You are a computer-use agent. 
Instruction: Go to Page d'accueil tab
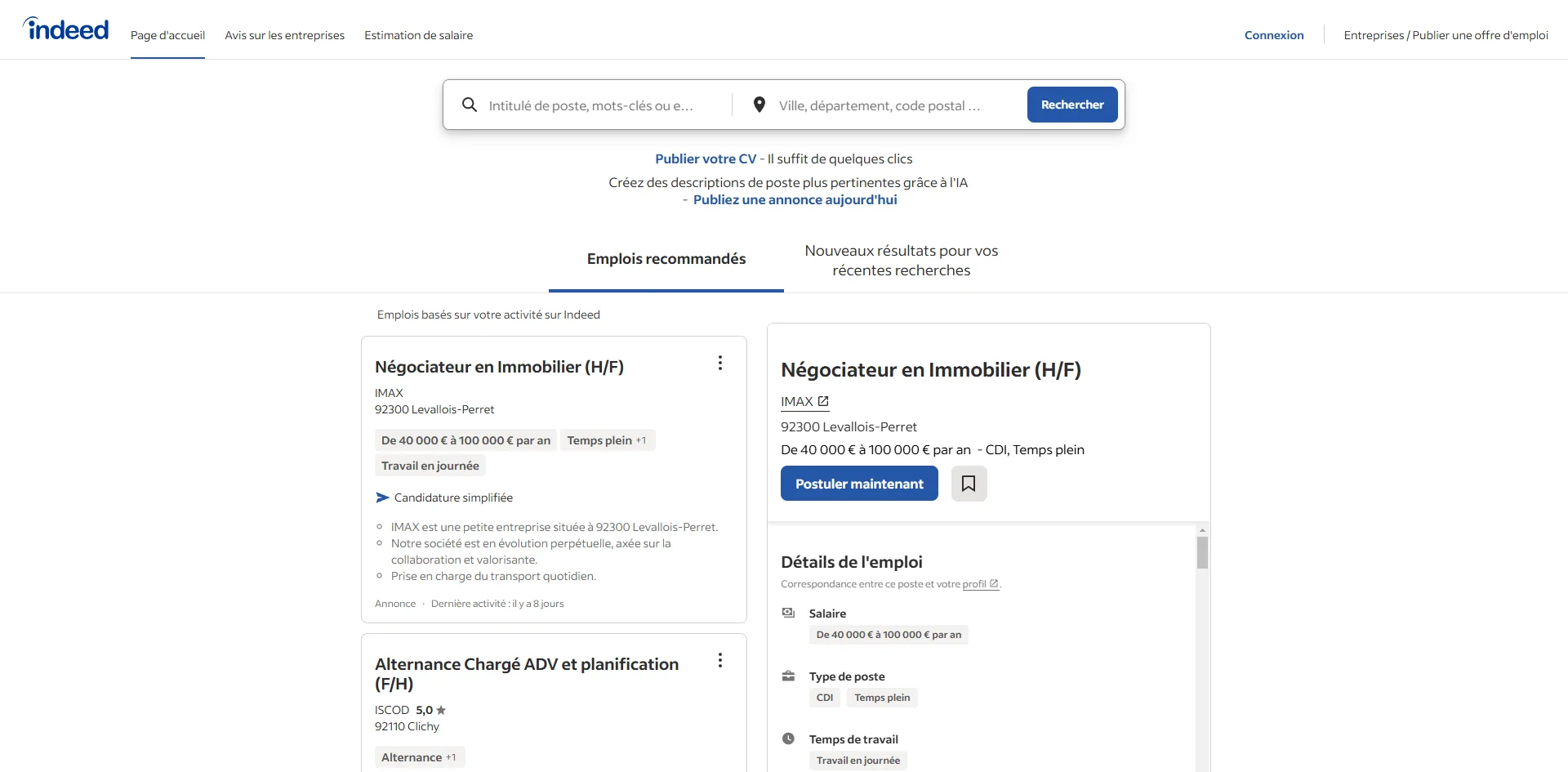[x=167, y=35]
